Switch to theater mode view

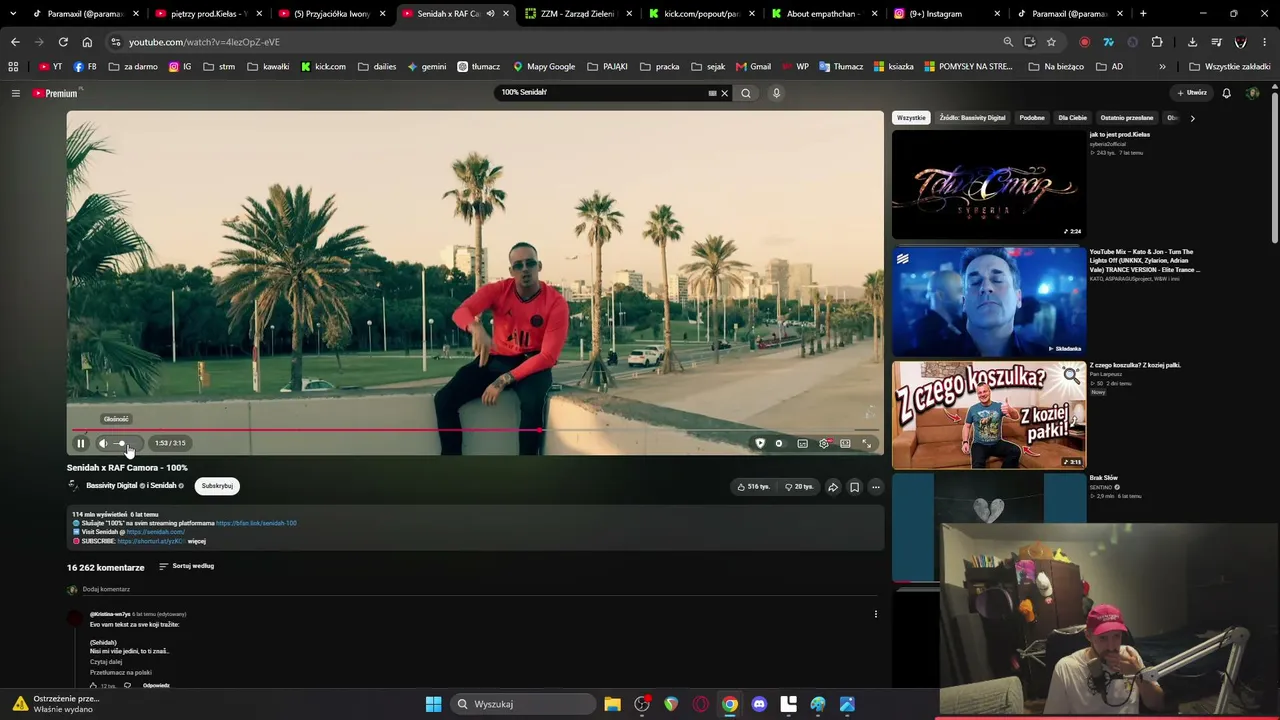click(x=845, y=443)
